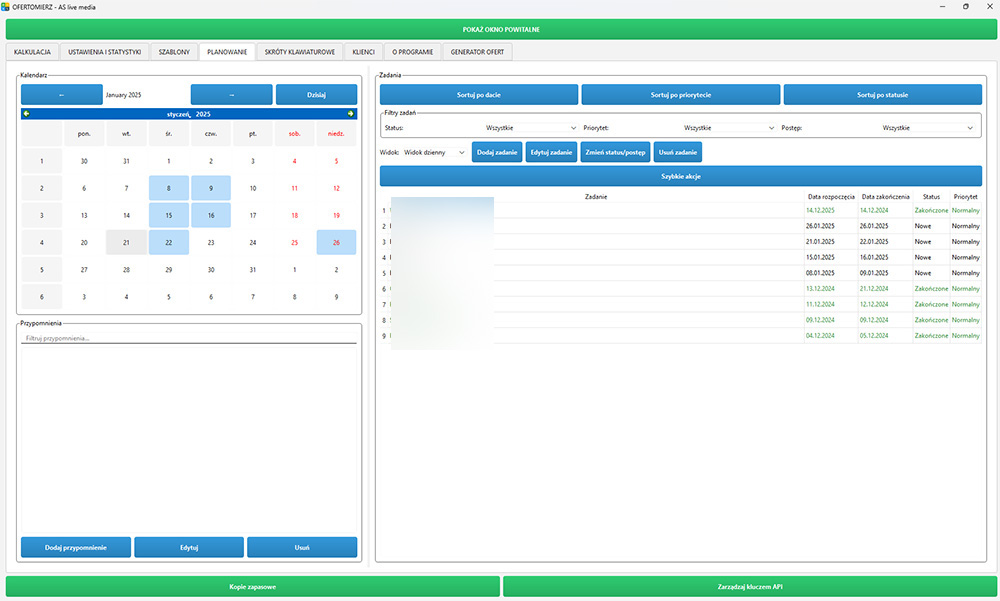Jump to today with the Dzisiaj button

click(316, 95)
